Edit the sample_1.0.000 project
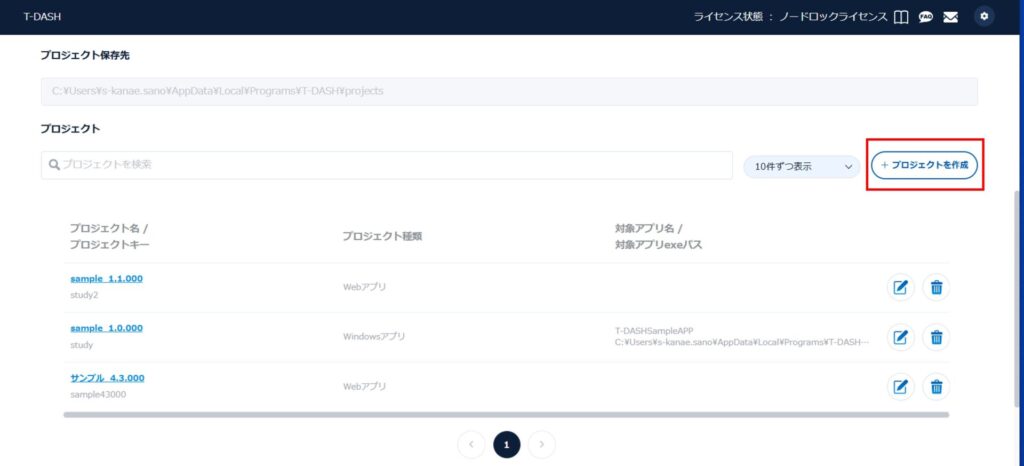The width and height of the screenshot is (1024, 466). tap(901, 337)
